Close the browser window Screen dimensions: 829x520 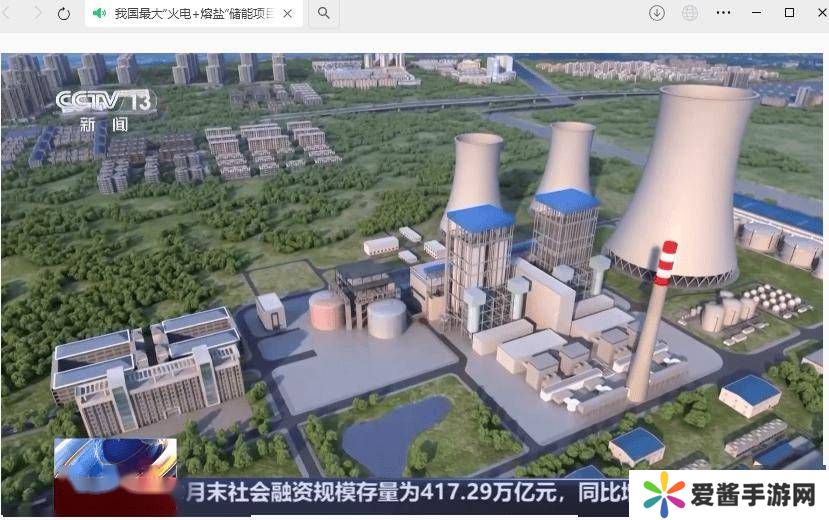[816, 13]
